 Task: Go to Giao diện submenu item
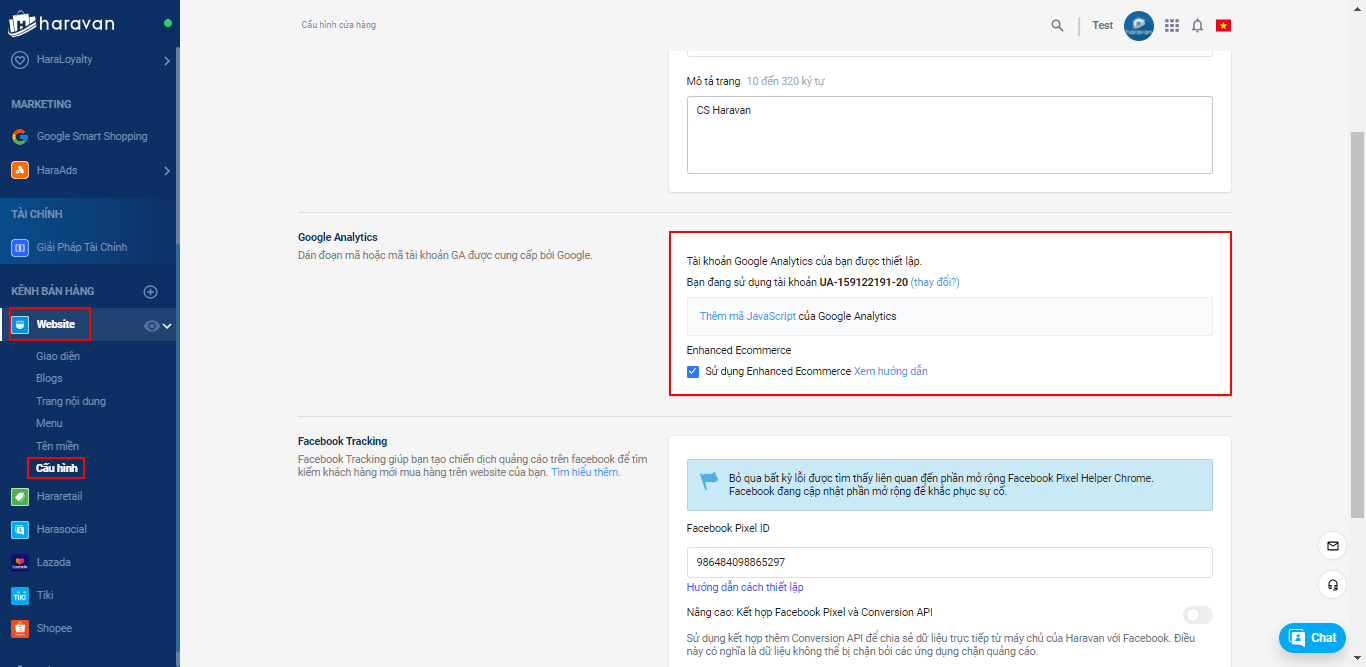(x=58, y=356)
